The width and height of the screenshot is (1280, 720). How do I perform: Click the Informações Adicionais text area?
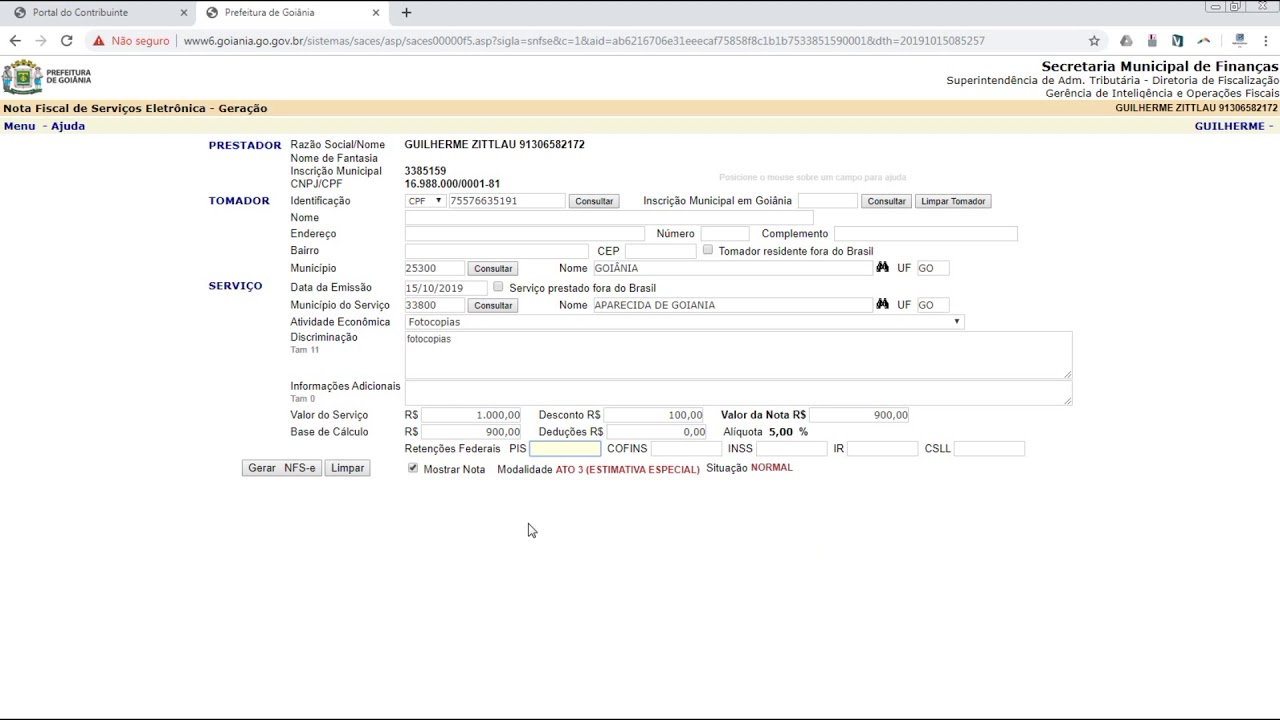(738, 393)
